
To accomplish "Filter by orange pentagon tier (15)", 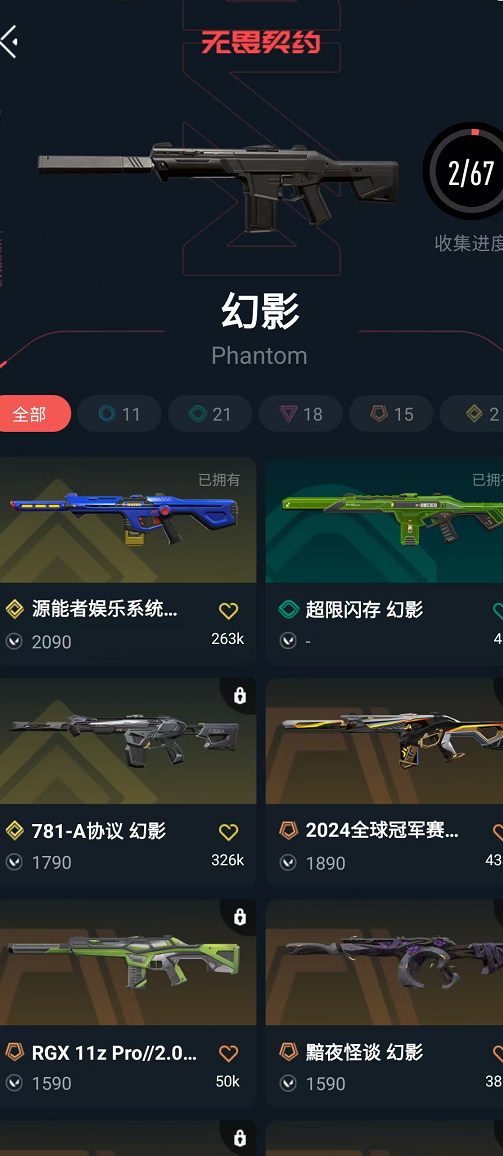I will point(392,414).
